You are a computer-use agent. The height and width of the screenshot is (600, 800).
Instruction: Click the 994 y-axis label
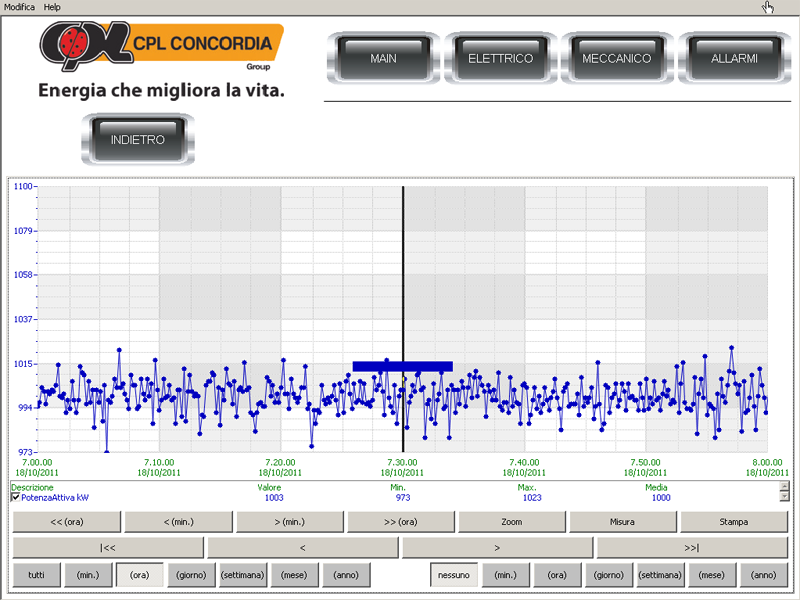[24, 408]
